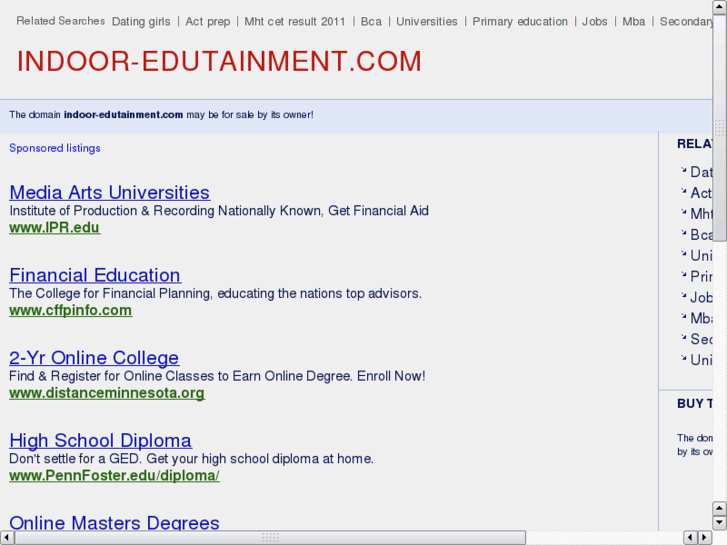
Task: Select Bca related search at top
Action: (371, 22)
